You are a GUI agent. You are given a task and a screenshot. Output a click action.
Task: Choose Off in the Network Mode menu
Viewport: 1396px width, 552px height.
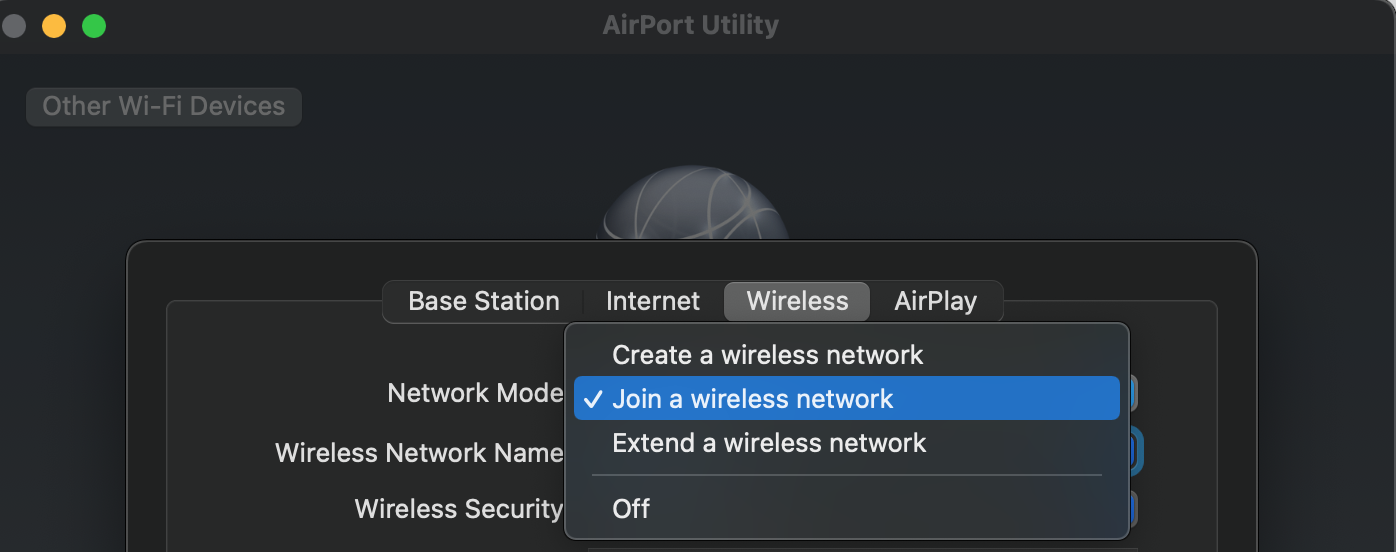631,508
